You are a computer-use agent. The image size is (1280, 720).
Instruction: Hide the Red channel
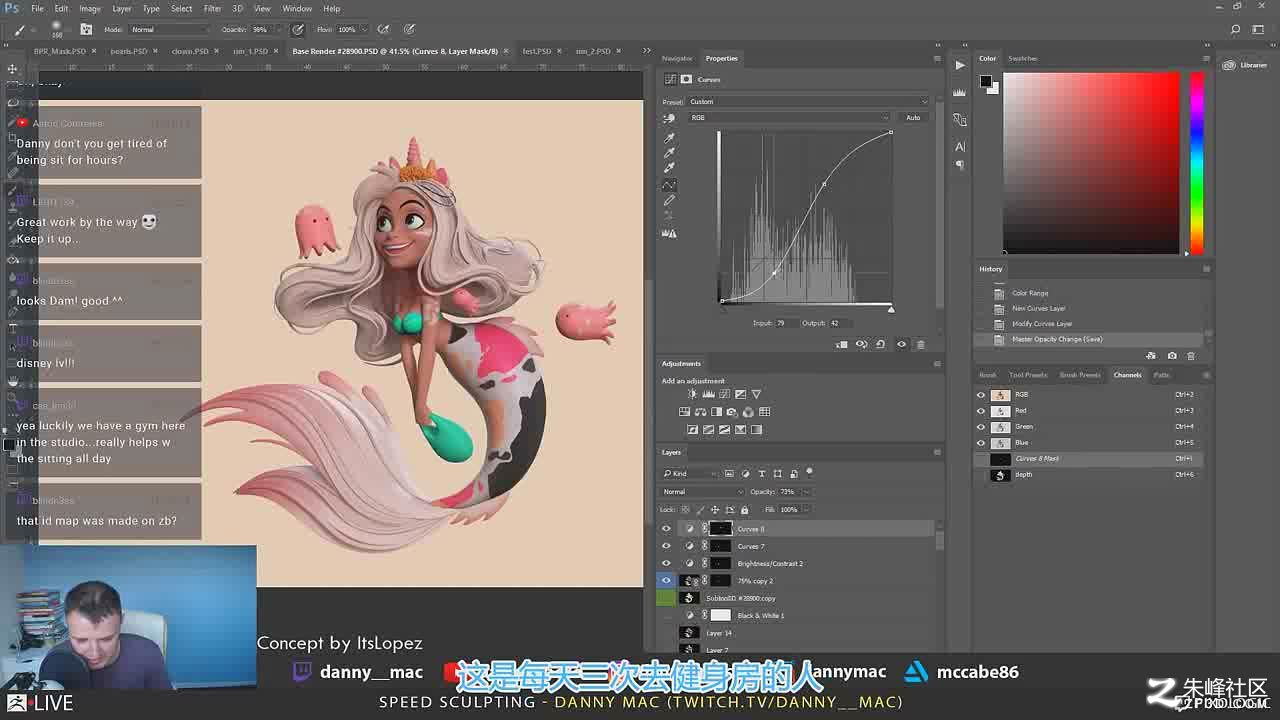click(981, 411)
